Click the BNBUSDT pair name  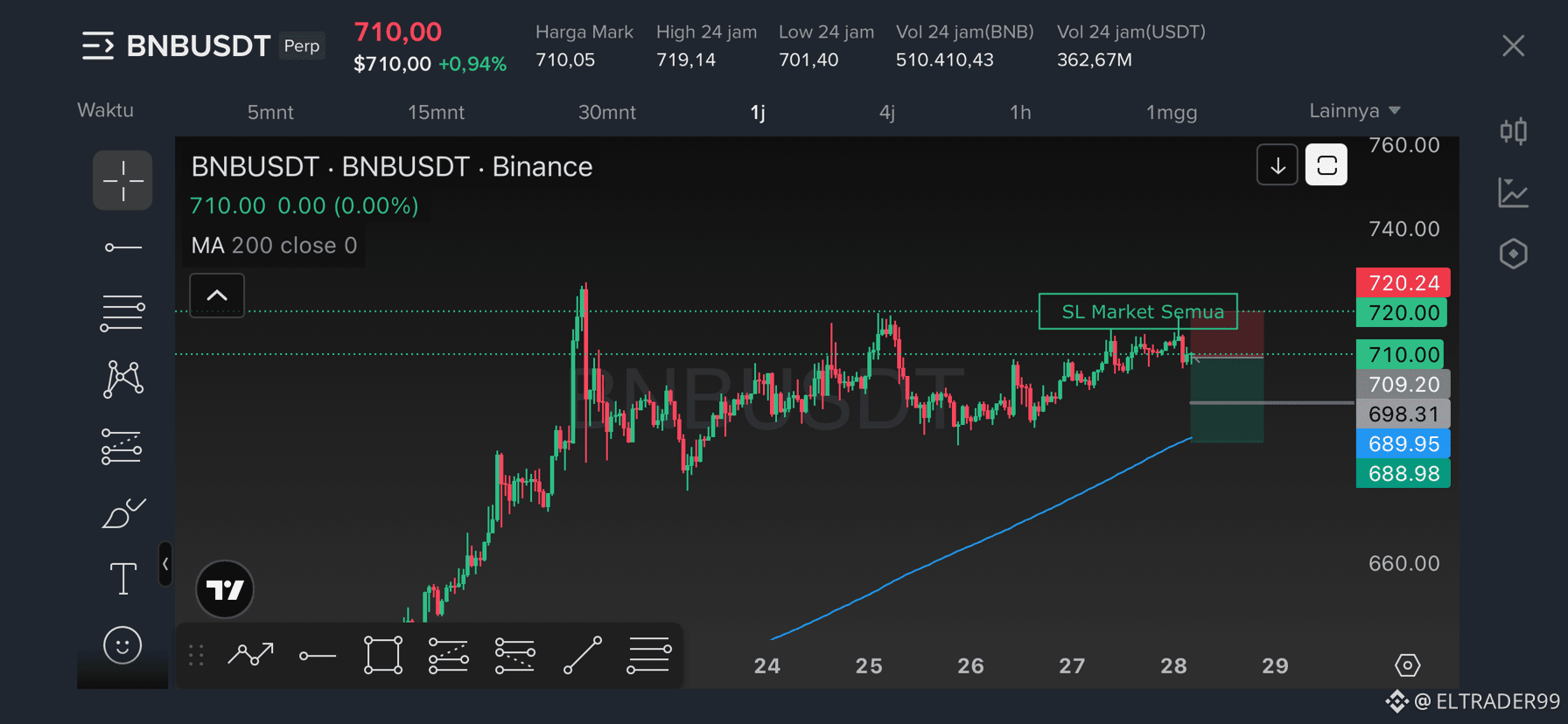pyautogui.click(x=199, y=45)
